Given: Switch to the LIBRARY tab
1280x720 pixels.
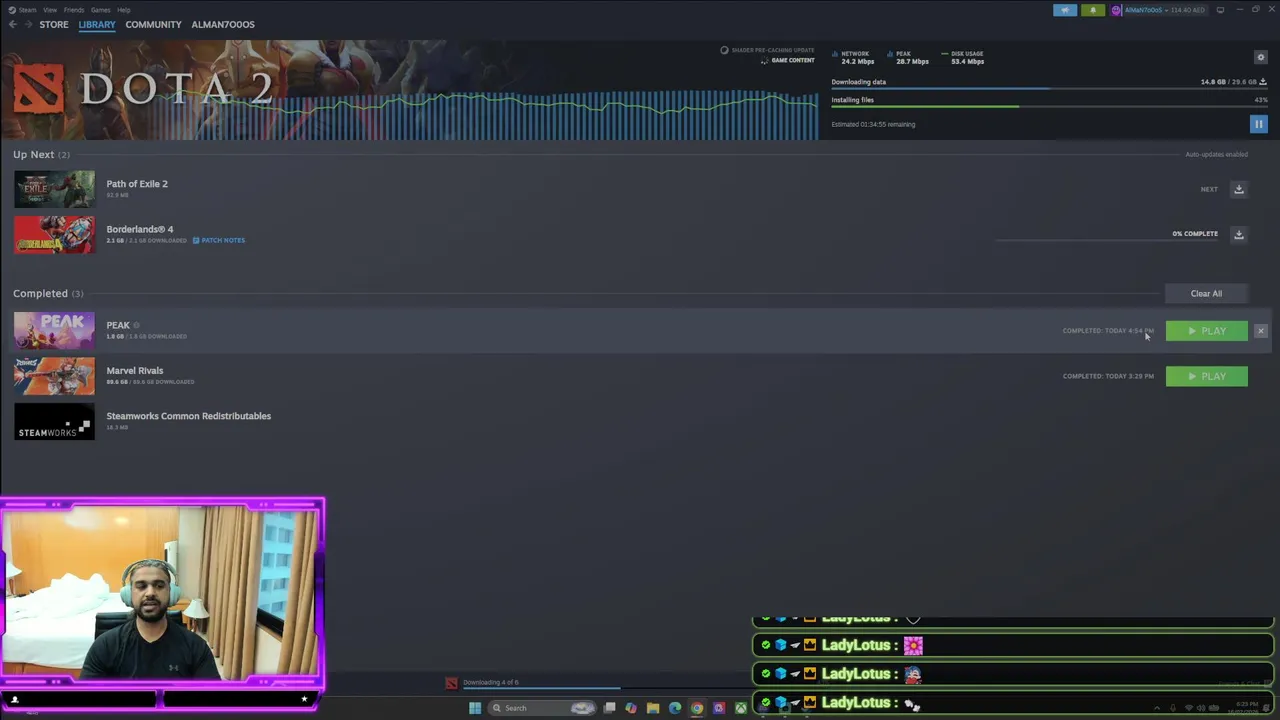Looking at the screenshot, I should click(97, 24).
